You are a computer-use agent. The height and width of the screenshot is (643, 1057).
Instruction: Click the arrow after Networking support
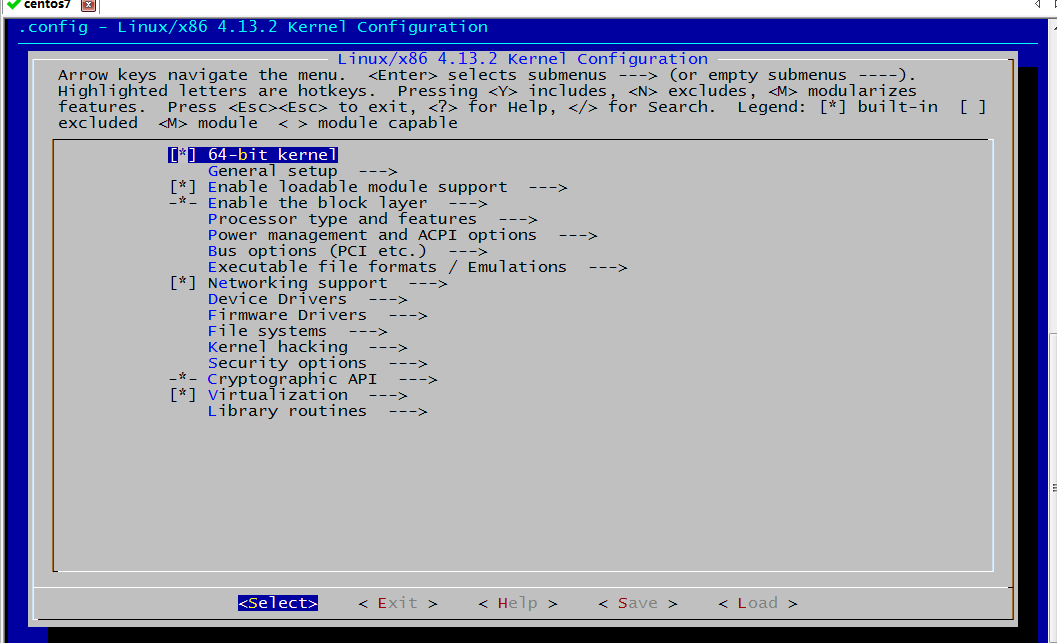(427, 283)
